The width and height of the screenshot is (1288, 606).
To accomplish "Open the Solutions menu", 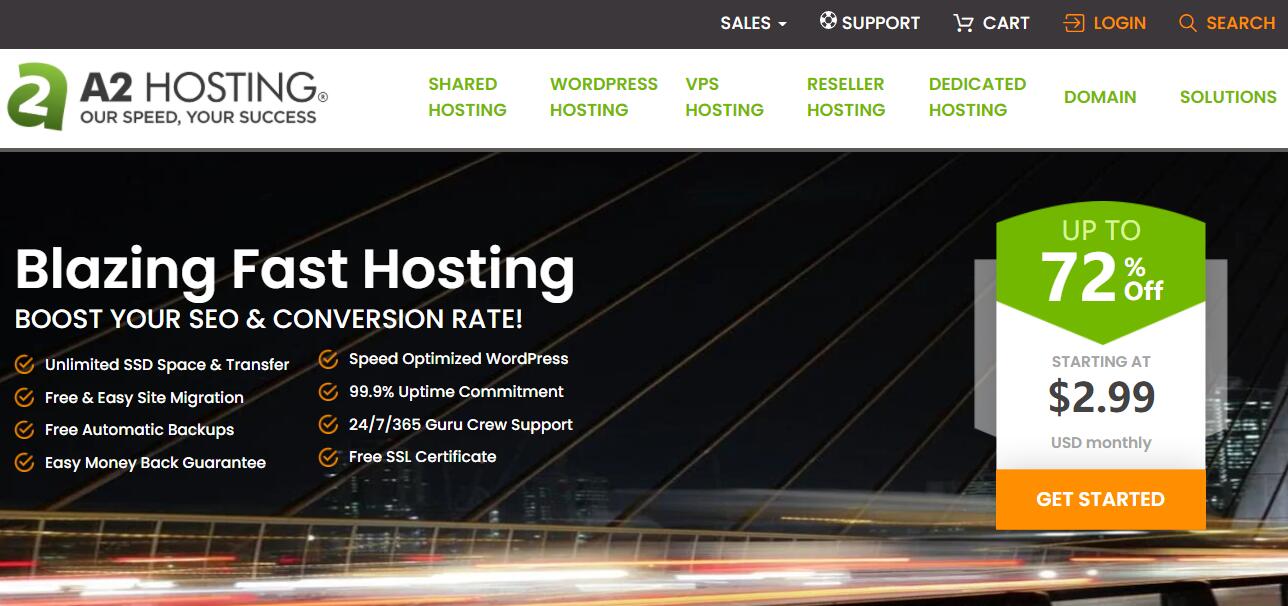I will coord(1228,97).
